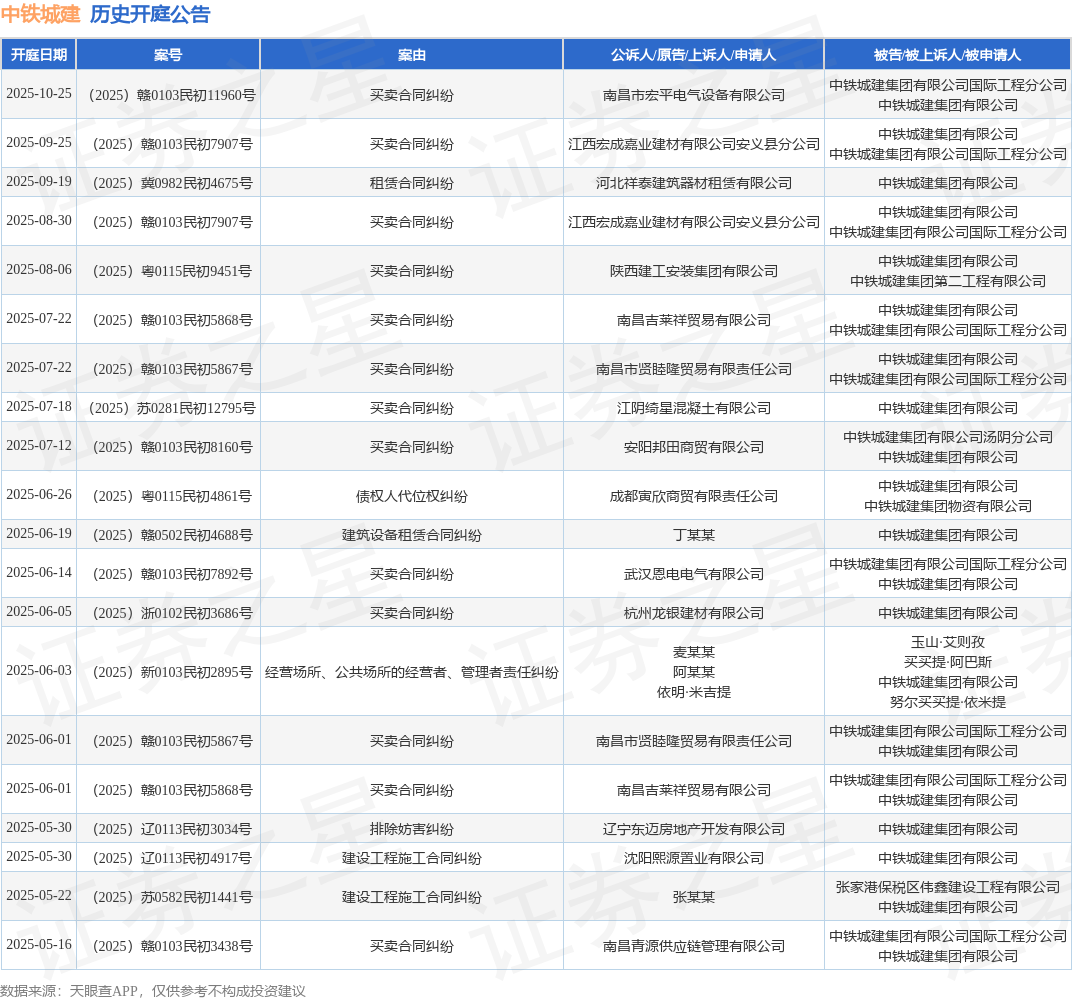Viewport: 1072px width, 1000px height.
Task: Select date 2025-08-06
Action: click(x=39, y=270)
